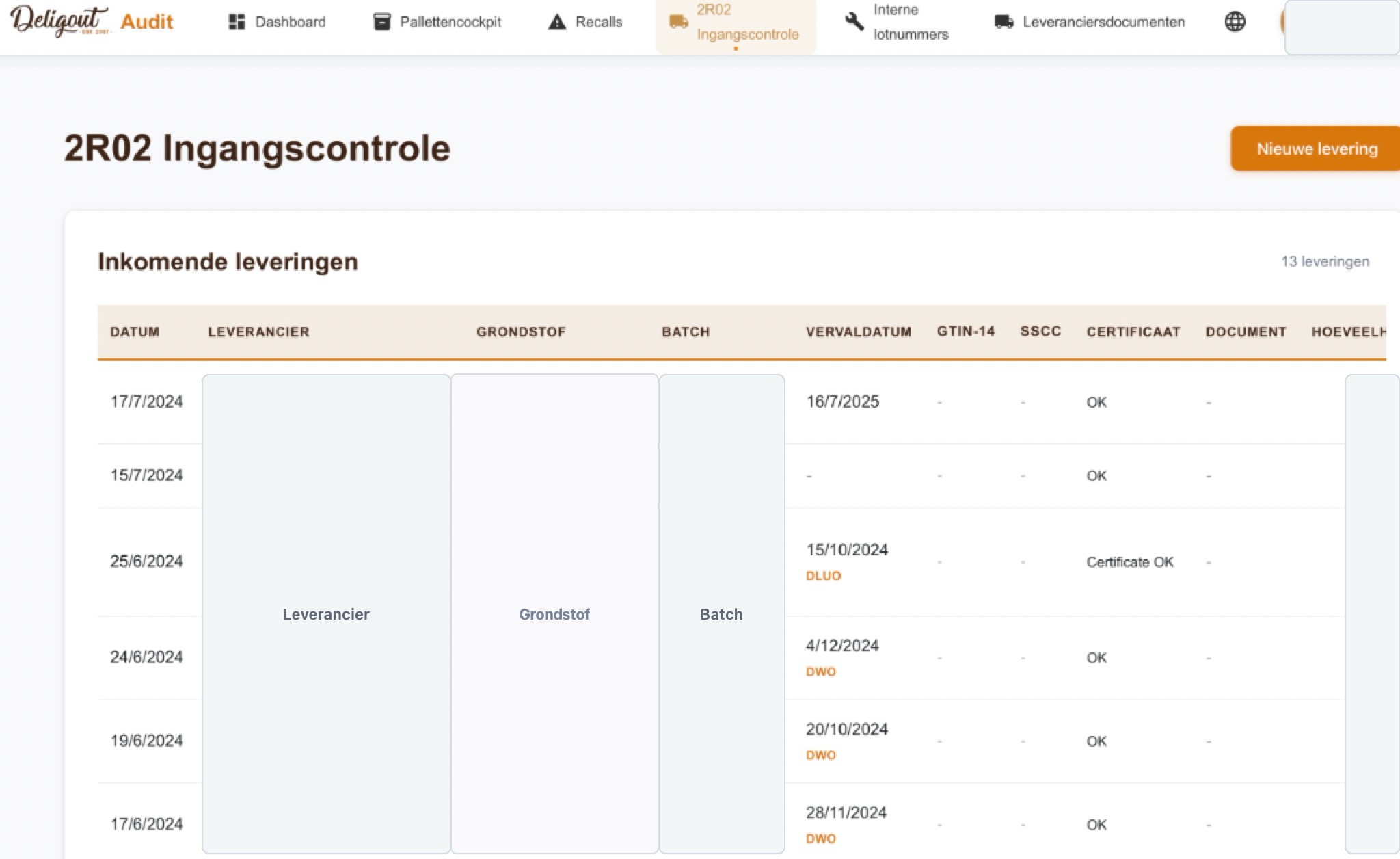Click the DLUO label under 15/10/2024
1400x859 pixels.
point(823,576)
